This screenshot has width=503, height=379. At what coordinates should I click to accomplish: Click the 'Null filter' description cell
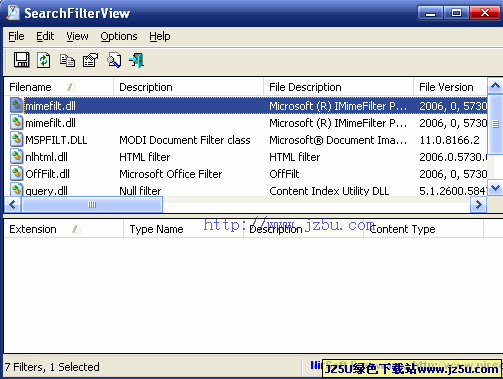click(140, 191)
